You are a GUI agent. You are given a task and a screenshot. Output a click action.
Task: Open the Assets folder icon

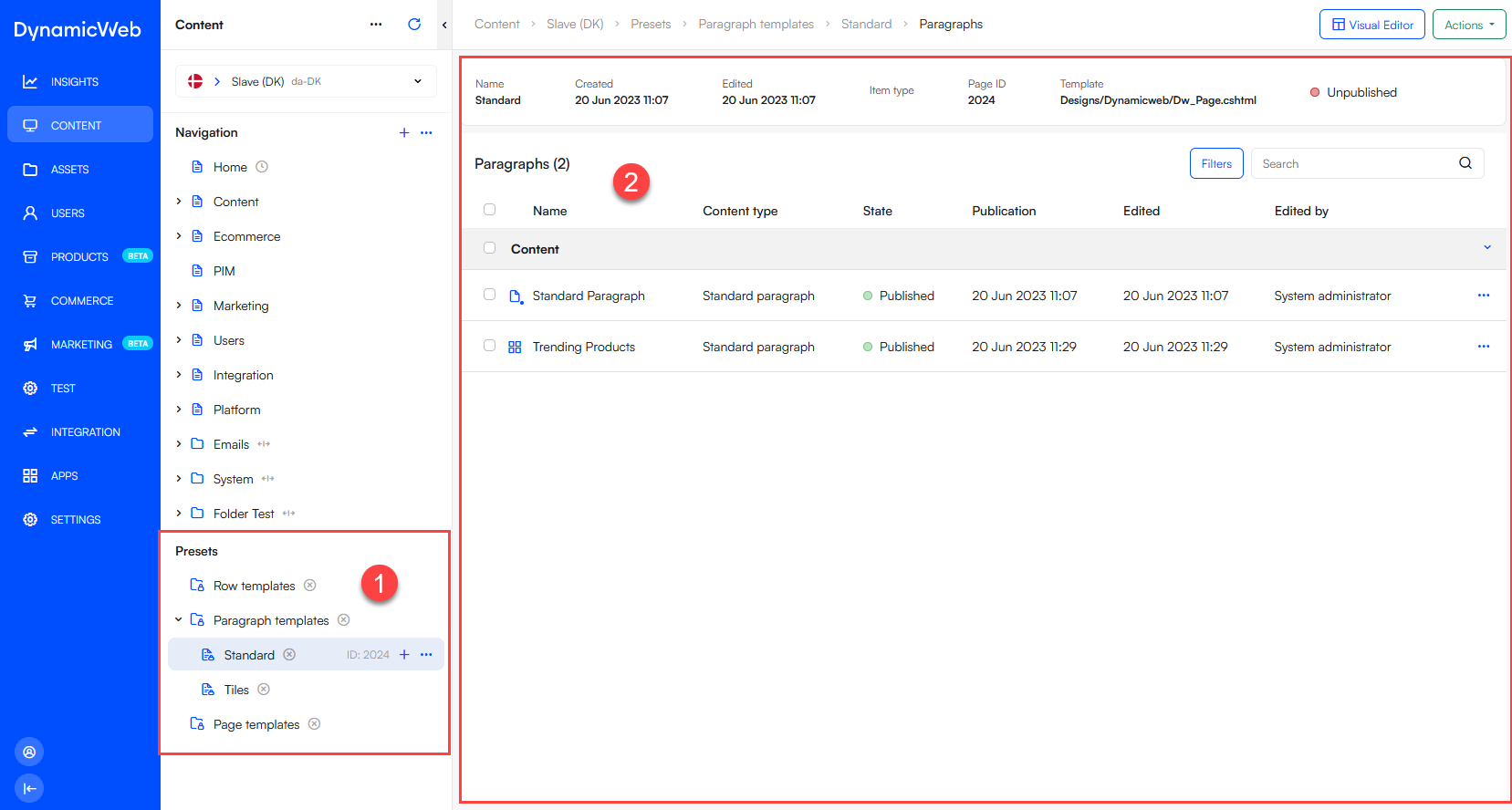point(30,170)
